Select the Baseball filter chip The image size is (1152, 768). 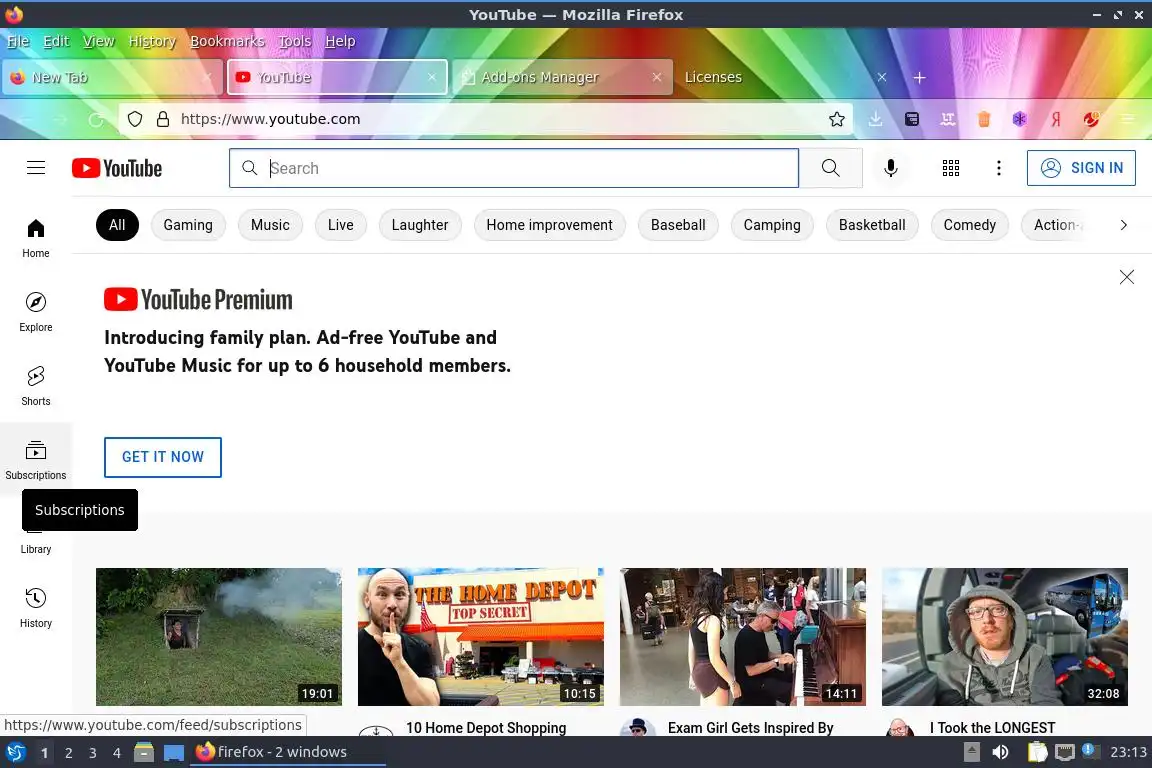coord(678,225)
